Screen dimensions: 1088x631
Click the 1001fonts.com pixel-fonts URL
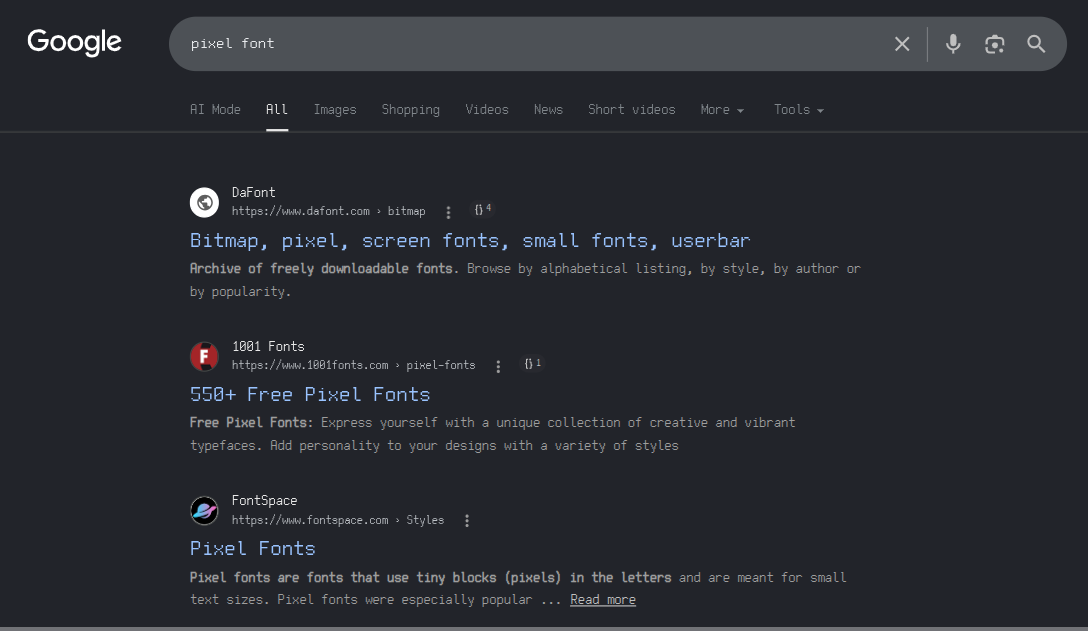pyautogui.click(x=353, y=365)
